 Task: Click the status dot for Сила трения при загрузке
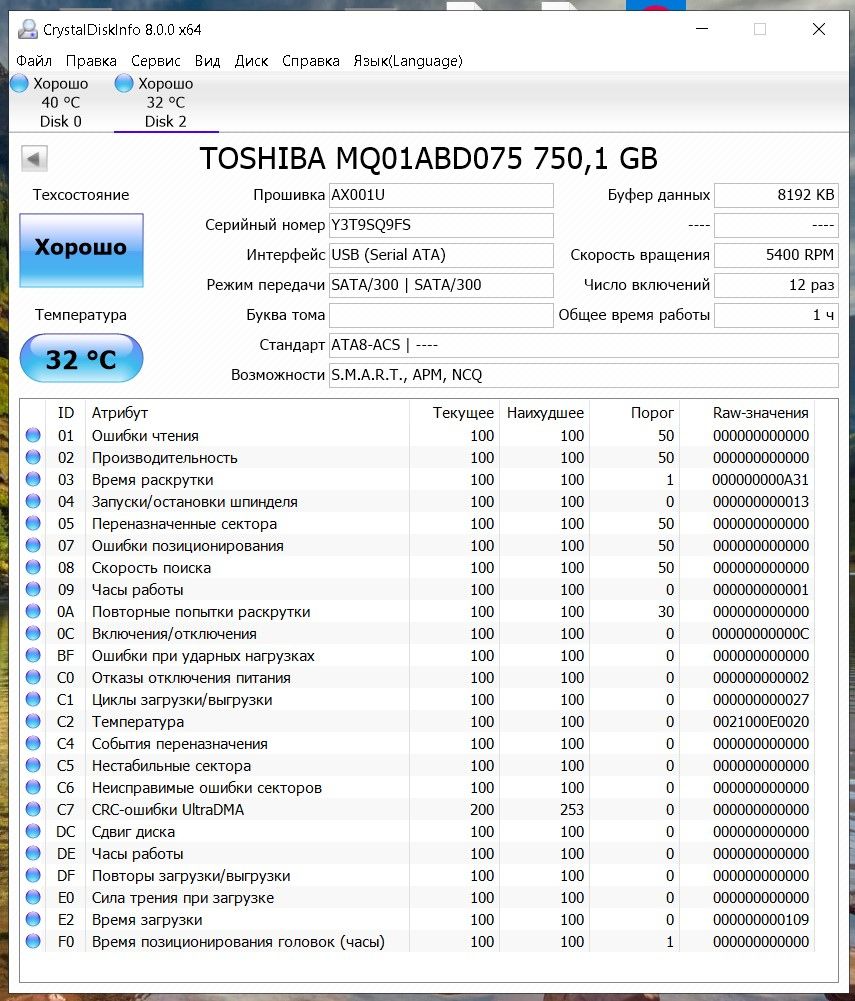[x=33, y=898]
